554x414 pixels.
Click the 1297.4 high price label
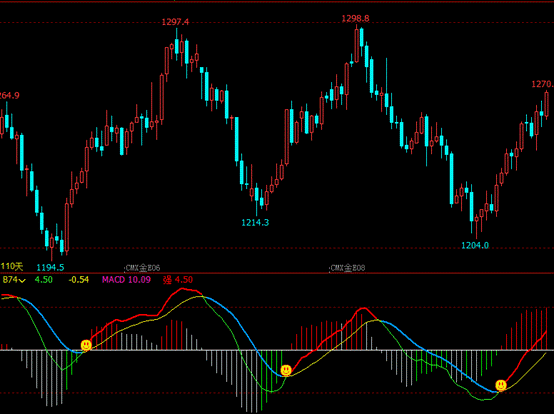(x=175, y=22)
